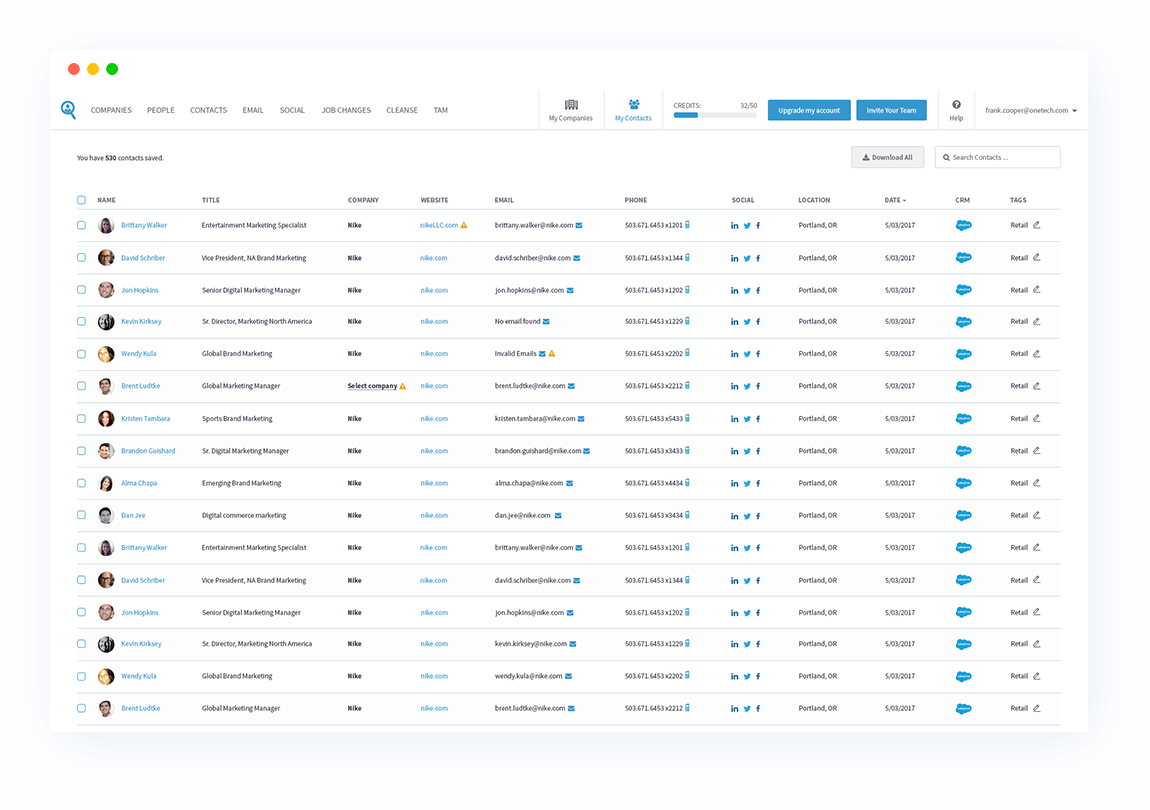Open Facebook icon in first Wendy Kula row
Viewport: 1150px width, 810px height.
(x=758, y=354)
